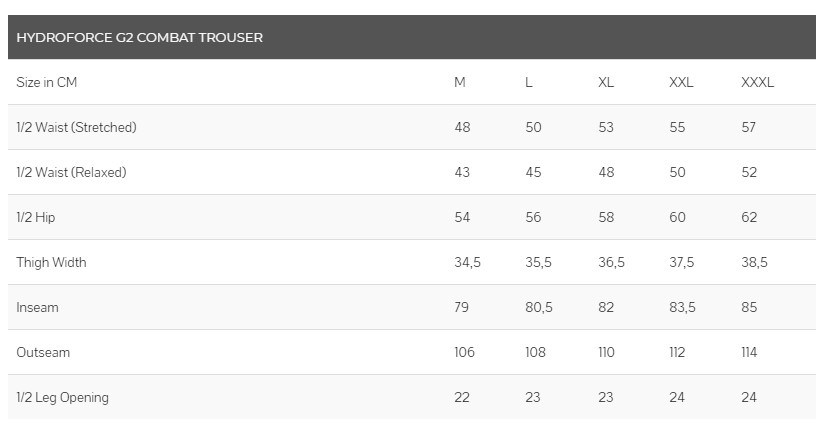Click the XL size column header
This screenshot has height=423, width=827.
coord(606,82)
